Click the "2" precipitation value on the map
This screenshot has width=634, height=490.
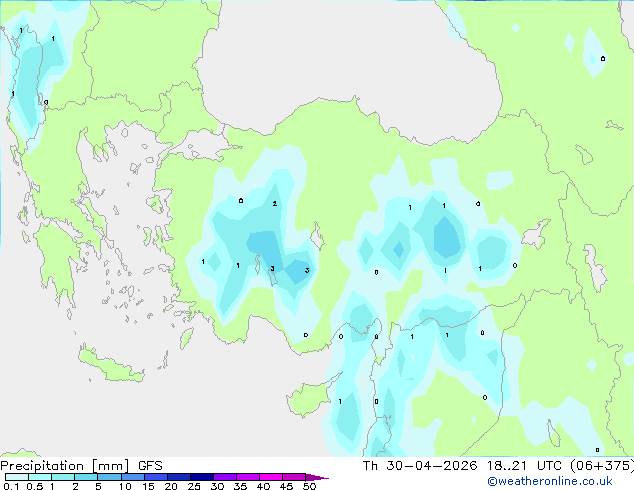point(275,203)
